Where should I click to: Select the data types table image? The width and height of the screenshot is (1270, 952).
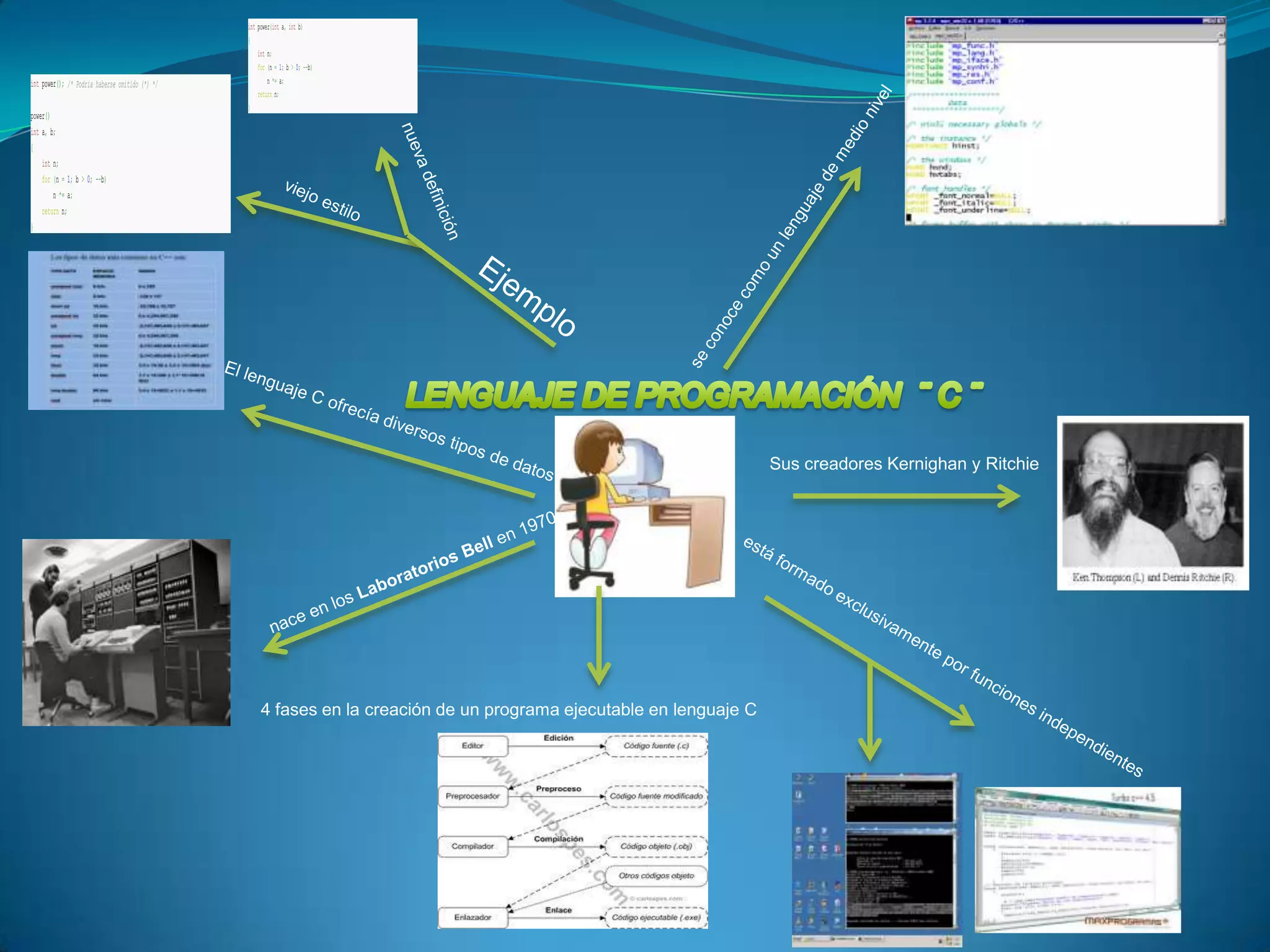pyautogui.click(x=126, y=330)
